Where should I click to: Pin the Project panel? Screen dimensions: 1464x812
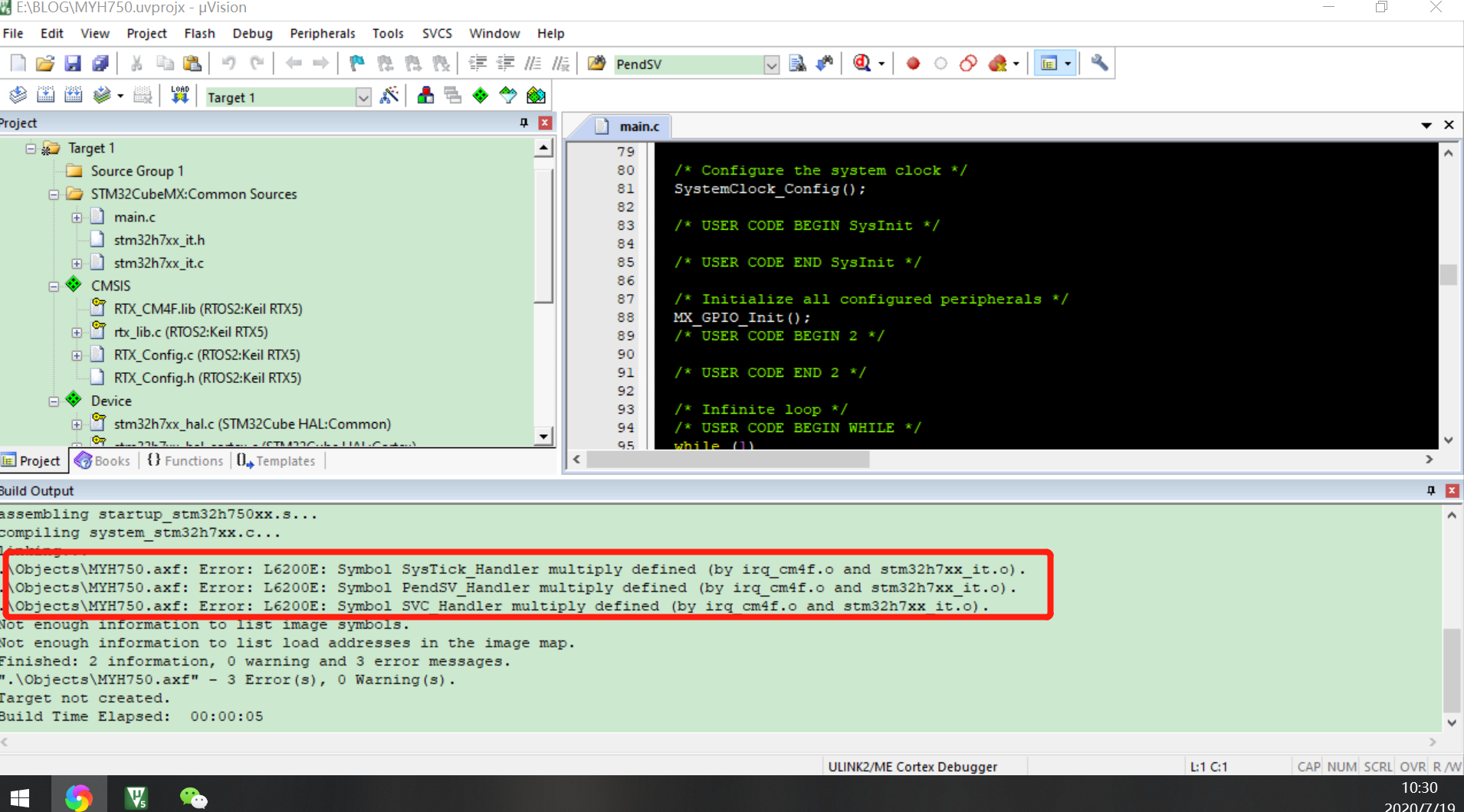(524, 123)
